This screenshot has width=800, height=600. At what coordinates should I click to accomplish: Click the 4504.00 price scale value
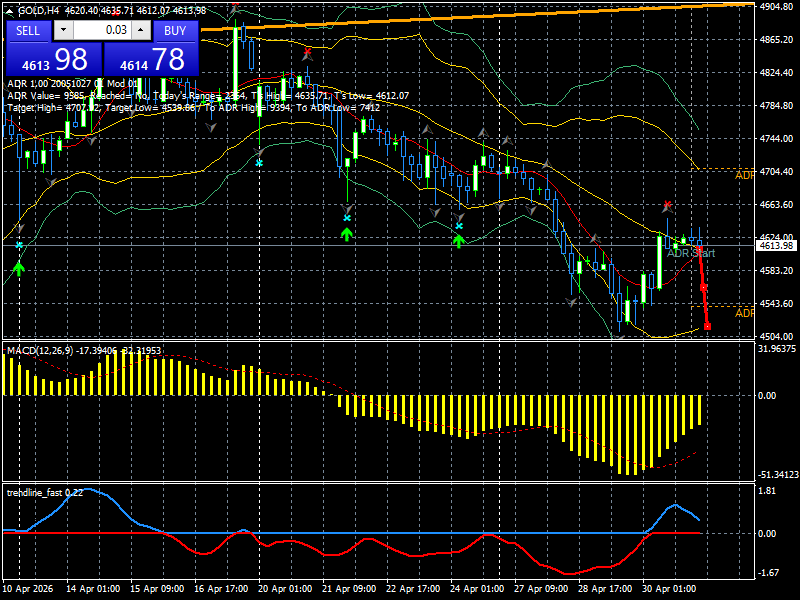click(x=776, y=337)
